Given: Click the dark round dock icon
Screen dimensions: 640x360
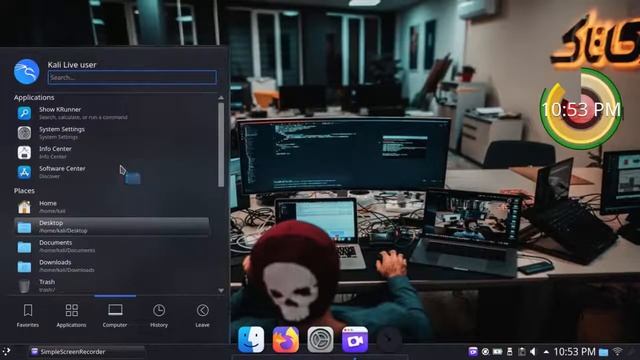Looking at the screenshot, I should point(389,339).
